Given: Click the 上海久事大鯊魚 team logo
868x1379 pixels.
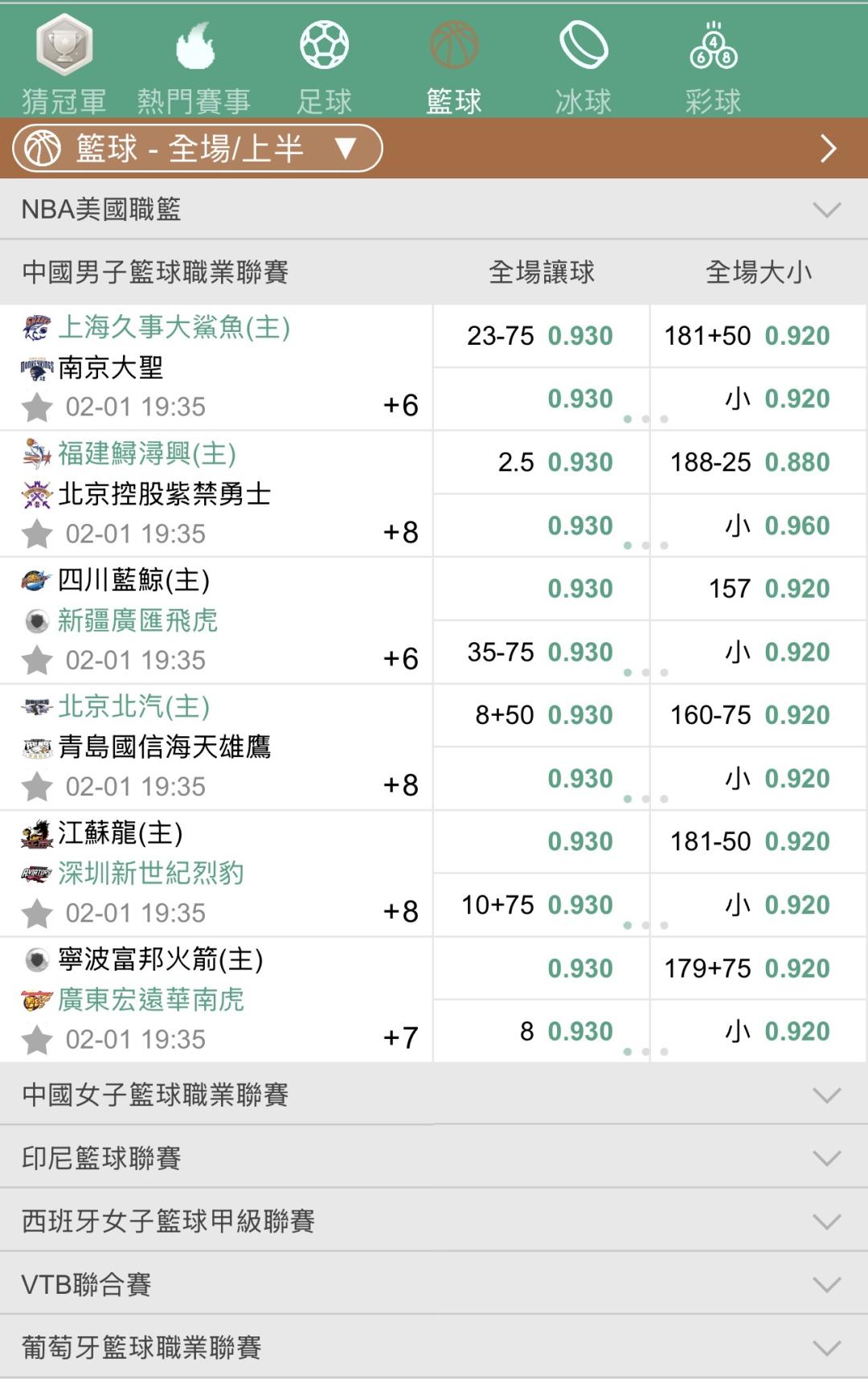Looking at the screenshot, I should 37,327.
